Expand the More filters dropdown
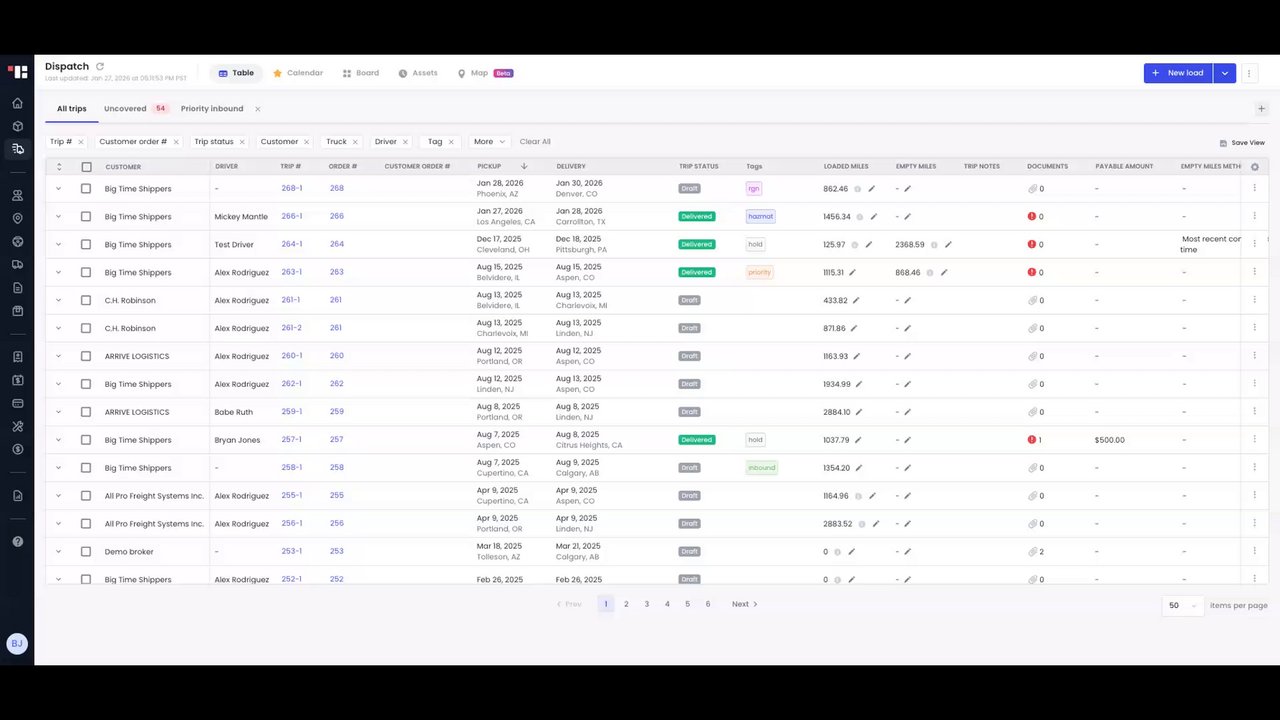Image resolution: width=1280 pixels, height=720 pixels. (x=488, y=142)
